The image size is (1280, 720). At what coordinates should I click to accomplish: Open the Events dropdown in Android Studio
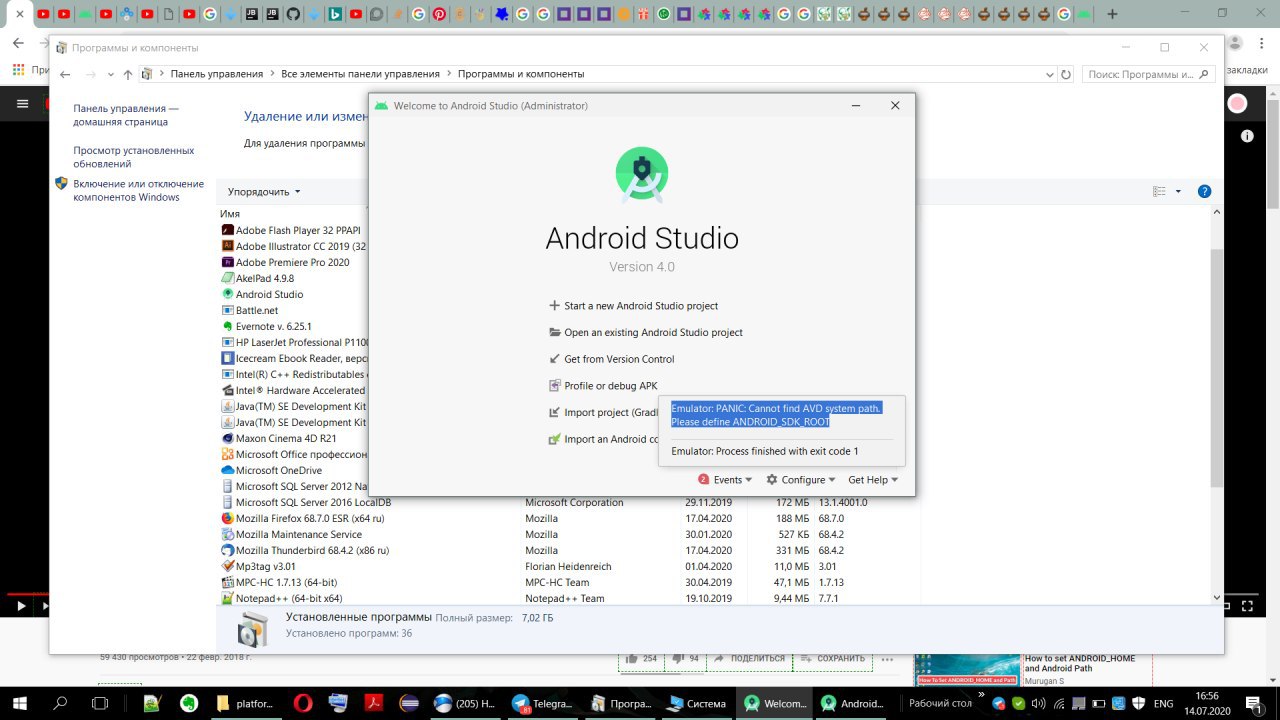(732, 480)
